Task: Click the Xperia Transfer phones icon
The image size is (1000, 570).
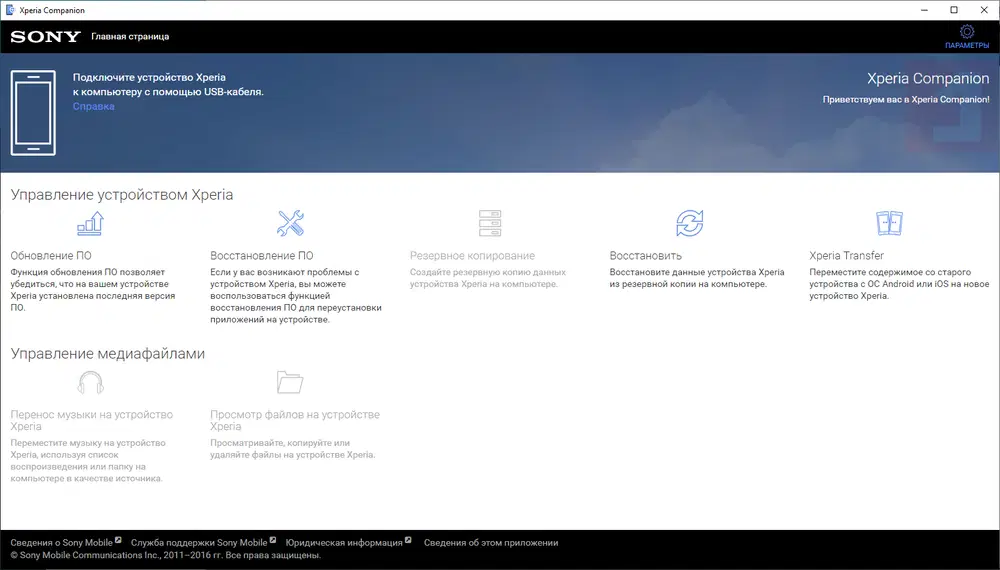Action: (889, 223)
